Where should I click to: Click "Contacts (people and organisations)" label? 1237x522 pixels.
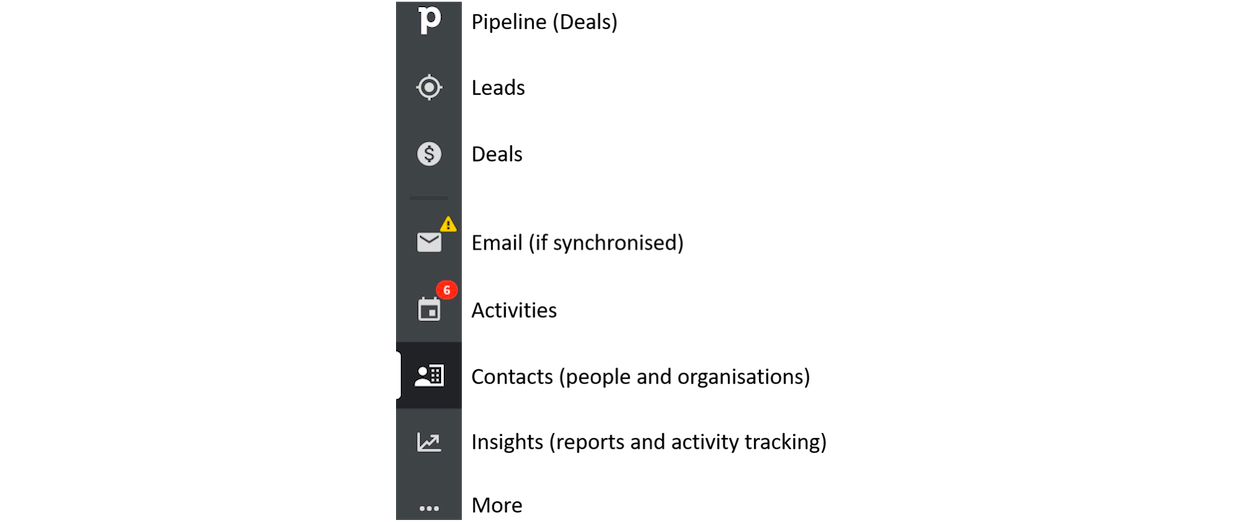640,377
